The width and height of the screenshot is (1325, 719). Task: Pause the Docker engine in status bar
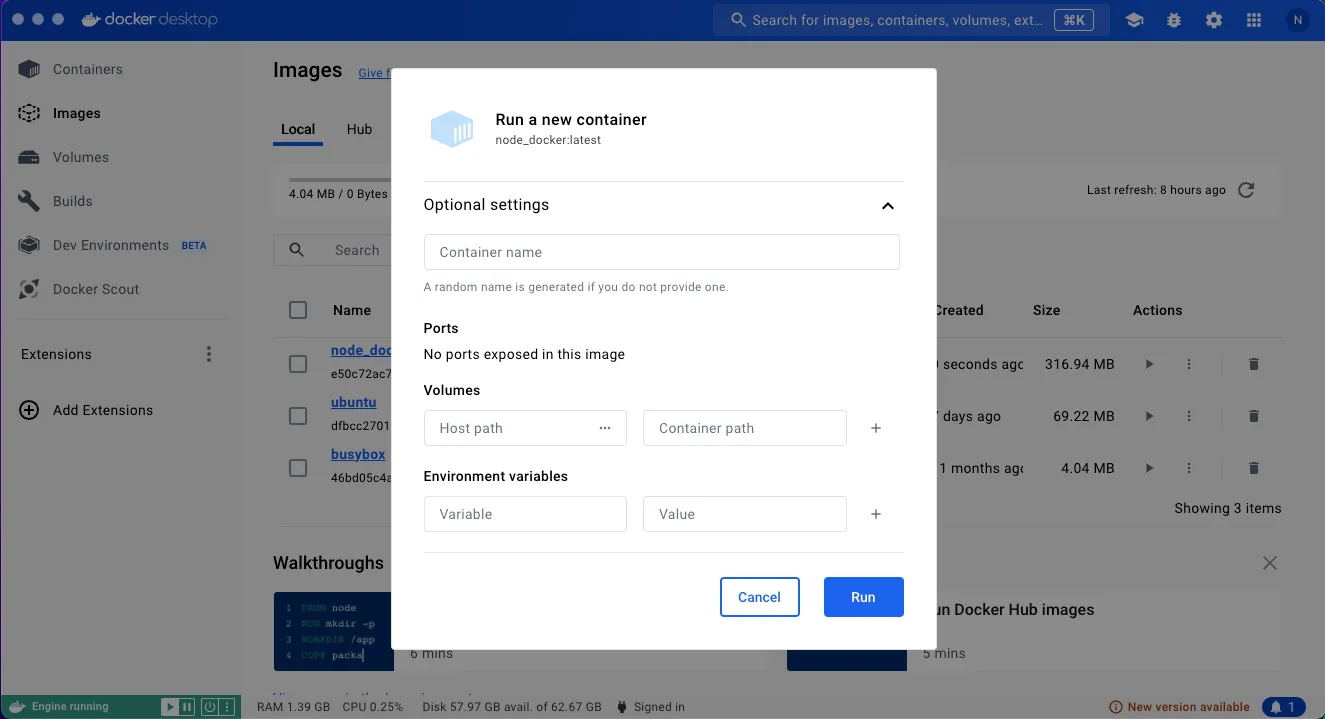pyautogui.click(x=187, y=707)
